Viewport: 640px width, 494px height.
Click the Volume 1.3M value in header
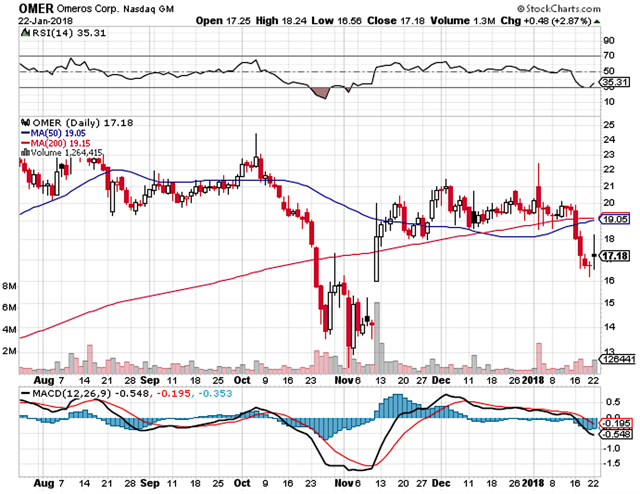click(x=463, y=21)
